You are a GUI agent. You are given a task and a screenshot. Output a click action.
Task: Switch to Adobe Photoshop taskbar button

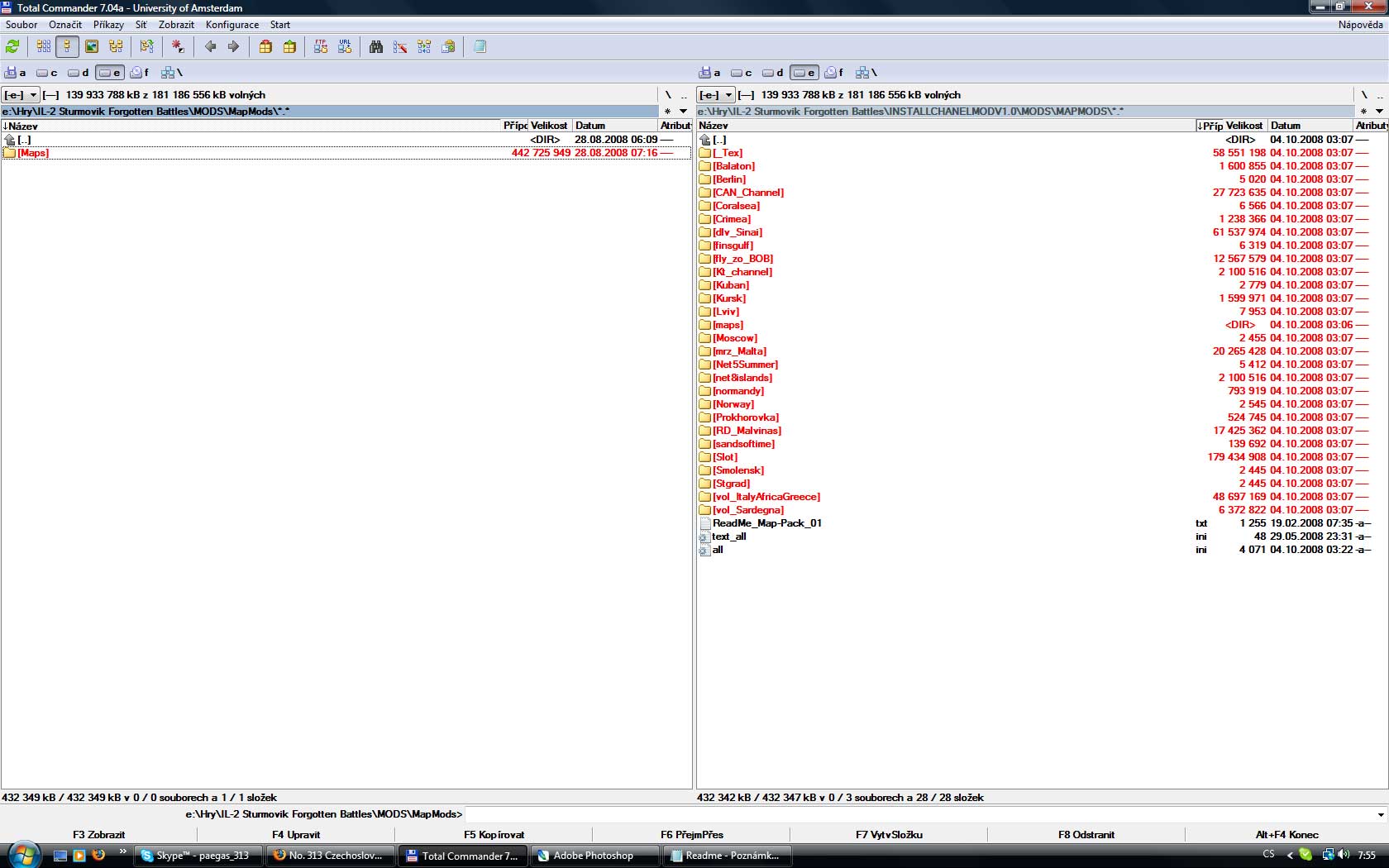tap(594, 856)
